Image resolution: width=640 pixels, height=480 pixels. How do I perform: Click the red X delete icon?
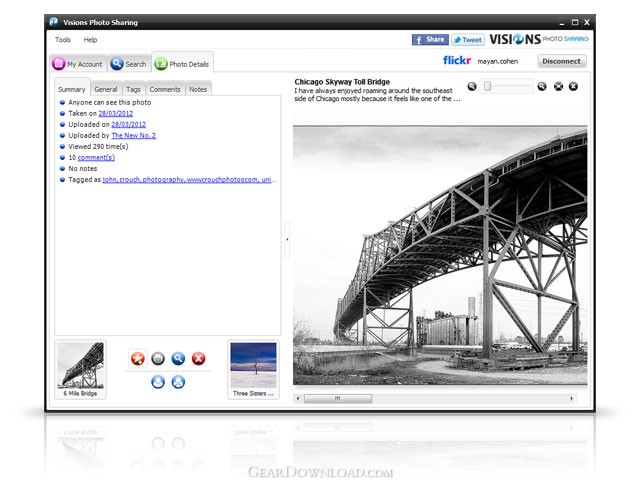[x=198, y=358]
